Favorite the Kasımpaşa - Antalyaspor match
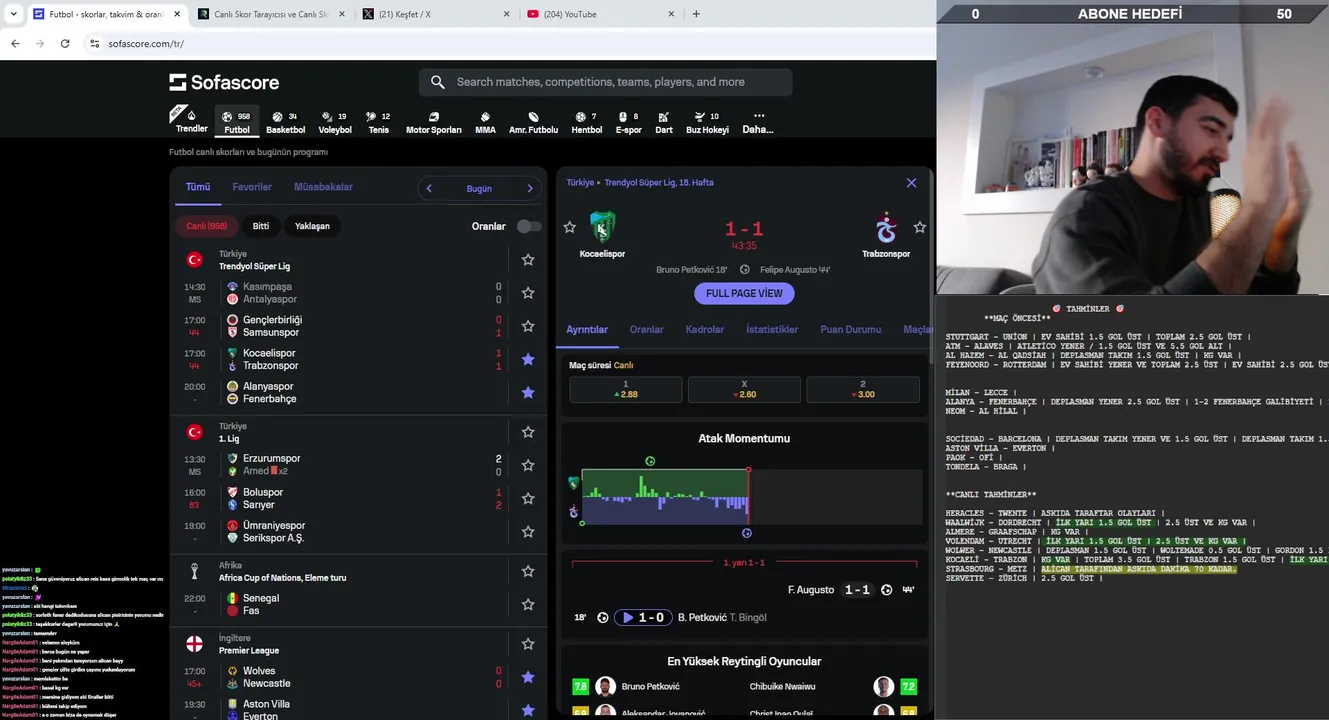This screenshot has width=1329, height=720. [x=528, y=293]
